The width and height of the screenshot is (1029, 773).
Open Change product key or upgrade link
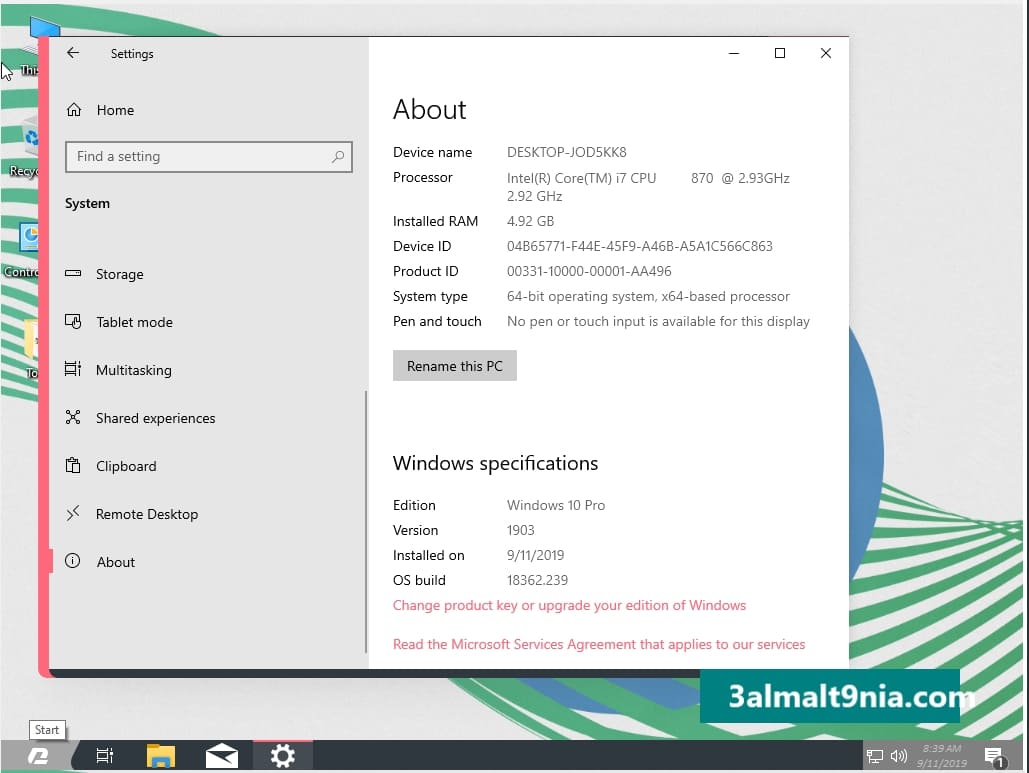[569, 605]
